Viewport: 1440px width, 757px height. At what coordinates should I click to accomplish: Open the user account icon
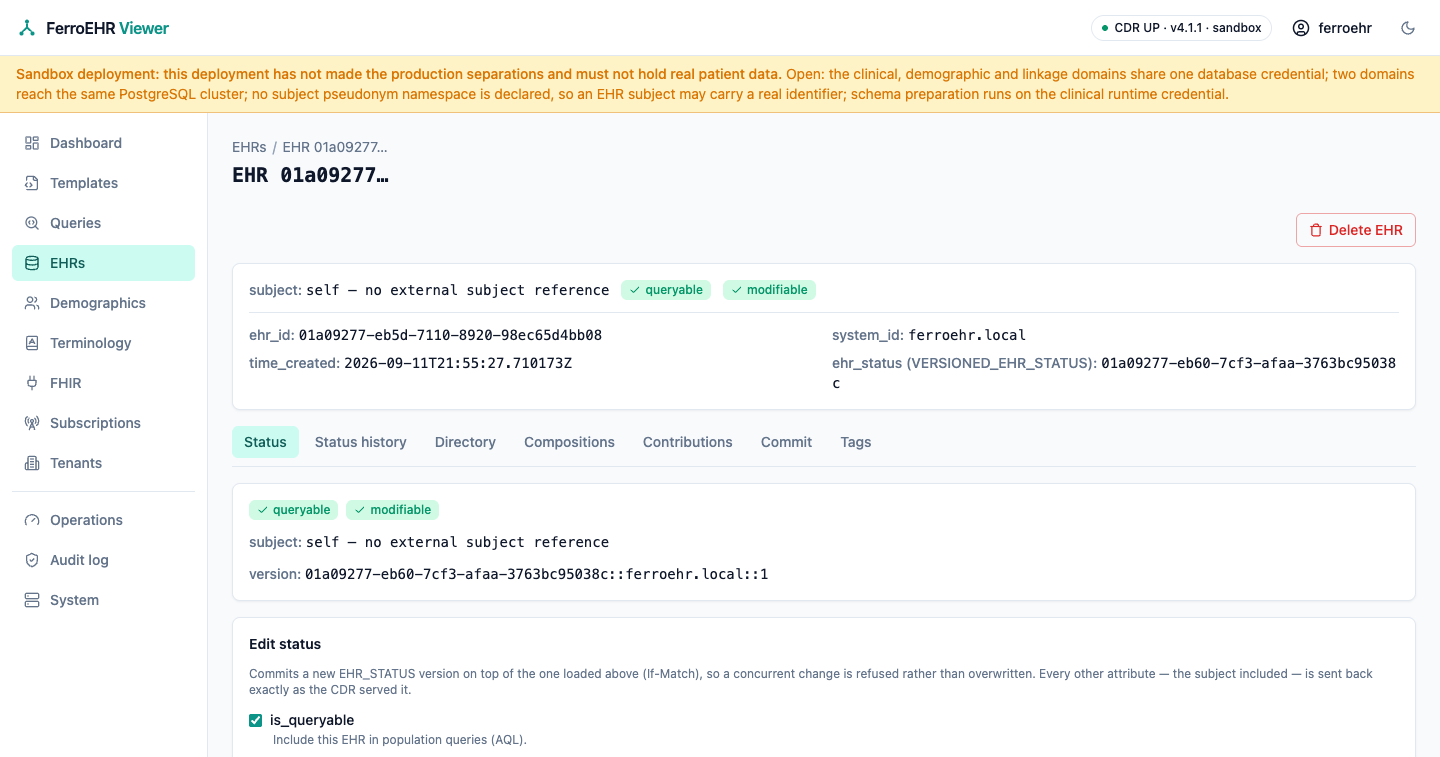[x=1301, y=28]
